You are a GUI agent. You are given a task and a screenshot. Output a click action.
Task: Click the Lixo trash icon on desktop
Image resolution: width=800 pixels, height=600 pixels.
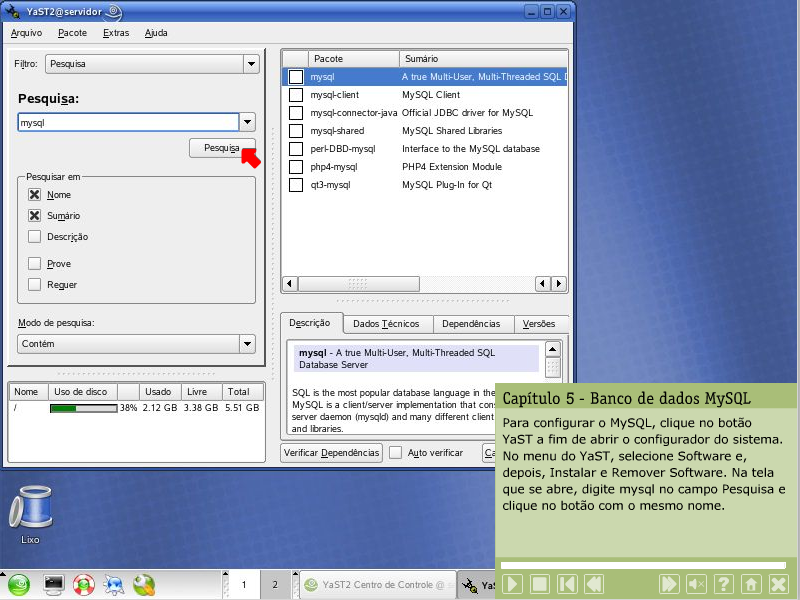pos(29,510)
